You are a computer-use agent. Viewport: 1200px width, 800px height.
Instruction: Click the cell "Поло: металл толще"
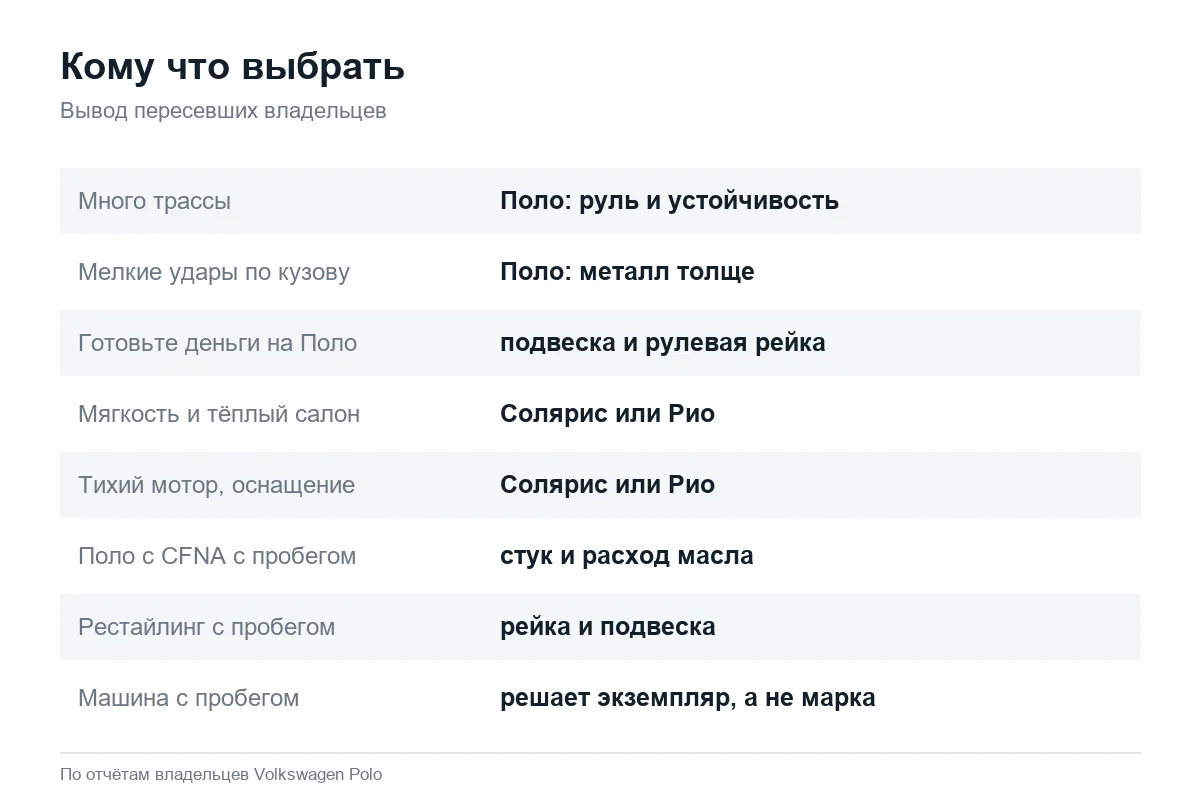(x=627, y=272)
